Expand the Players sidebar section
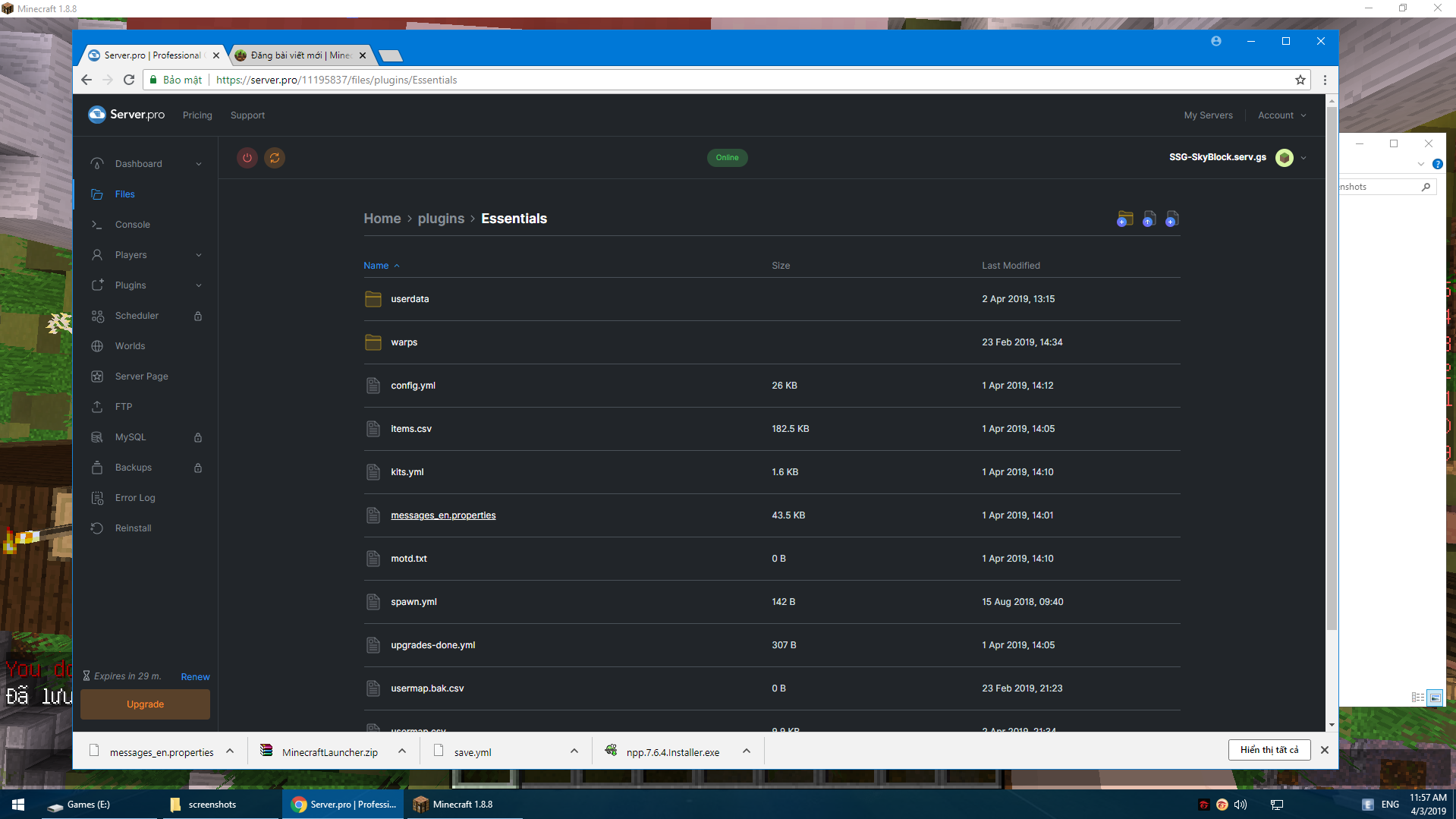Image resolution: width=1456 pixels, height=819 pixels. pyautogui.click(x=199, y=255)
